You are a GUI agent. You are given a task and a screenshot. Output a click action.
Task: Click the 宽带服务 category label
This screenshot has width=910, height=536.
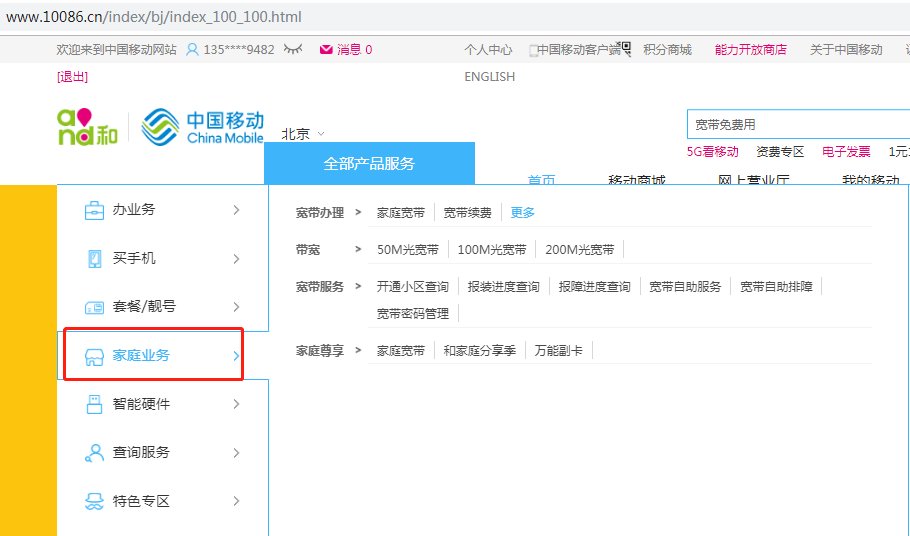pos(320,287)
